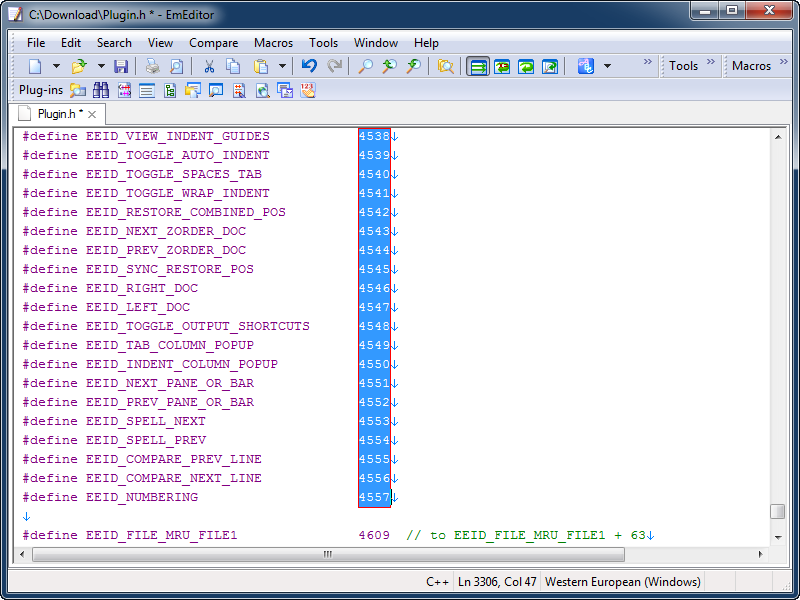The image size is (800, 600).
Task: Show hidden standard toolbar buttons via chevron
Action: click(x=647, y=62)
